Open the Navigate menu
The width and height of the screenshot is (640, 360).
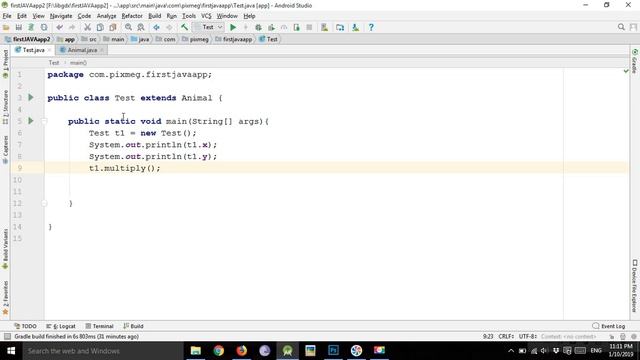[61, 16]
